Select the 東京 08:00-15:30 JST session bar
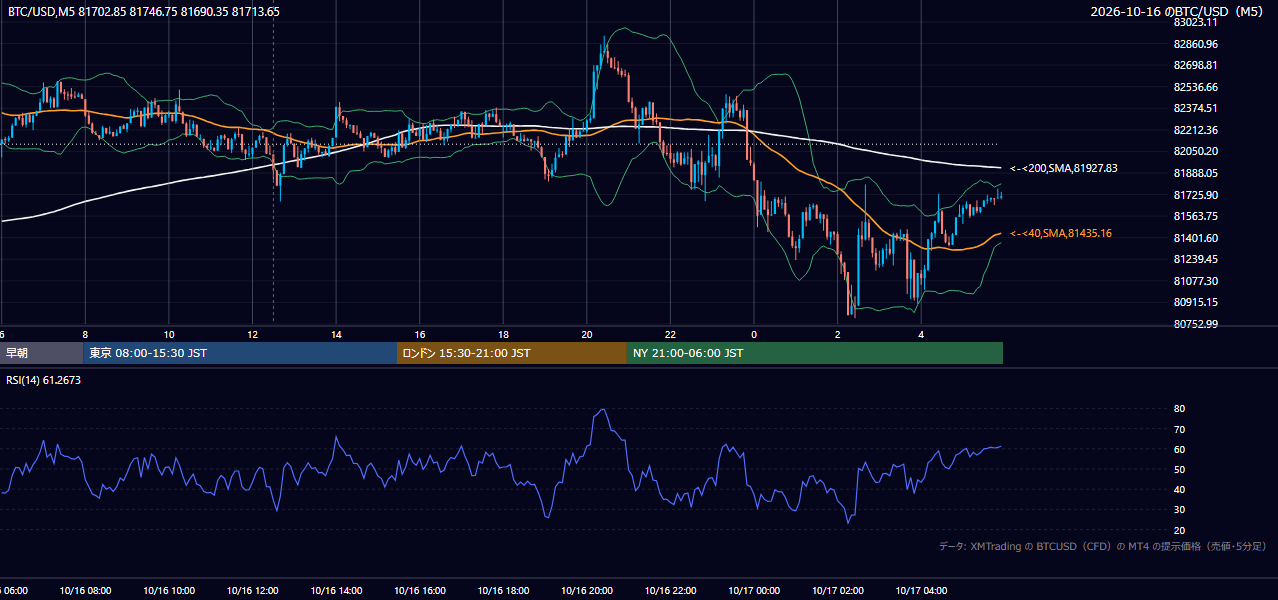 240,353
